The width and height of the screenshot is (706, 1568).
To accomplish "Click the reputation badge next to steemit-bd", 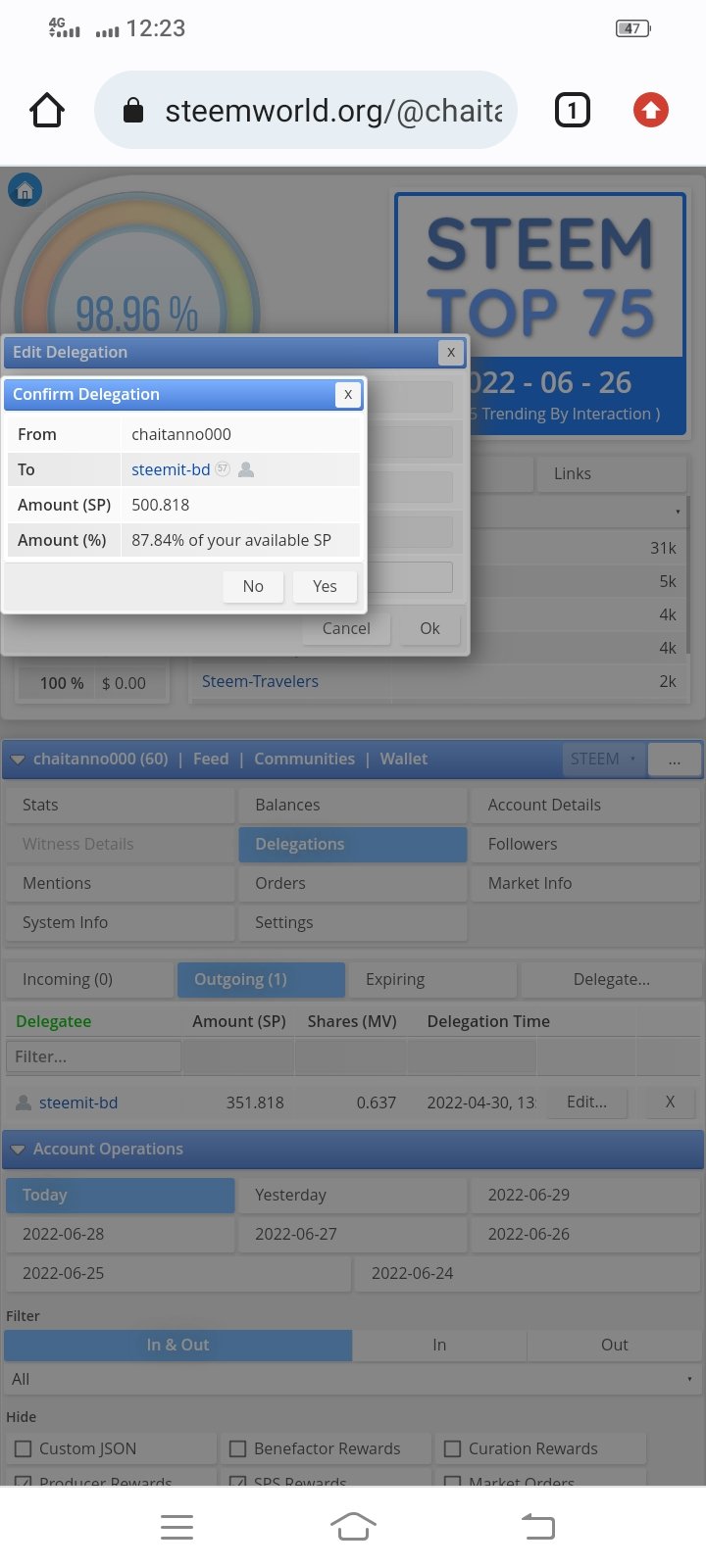I will click(223, 469).
